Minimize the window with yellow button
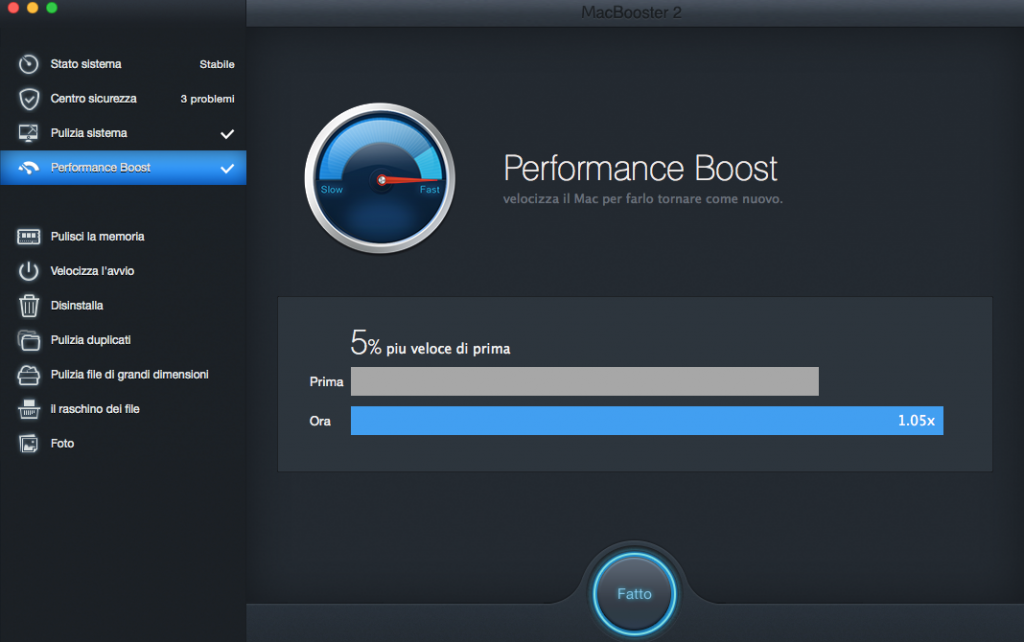 [x=33, y=8]
